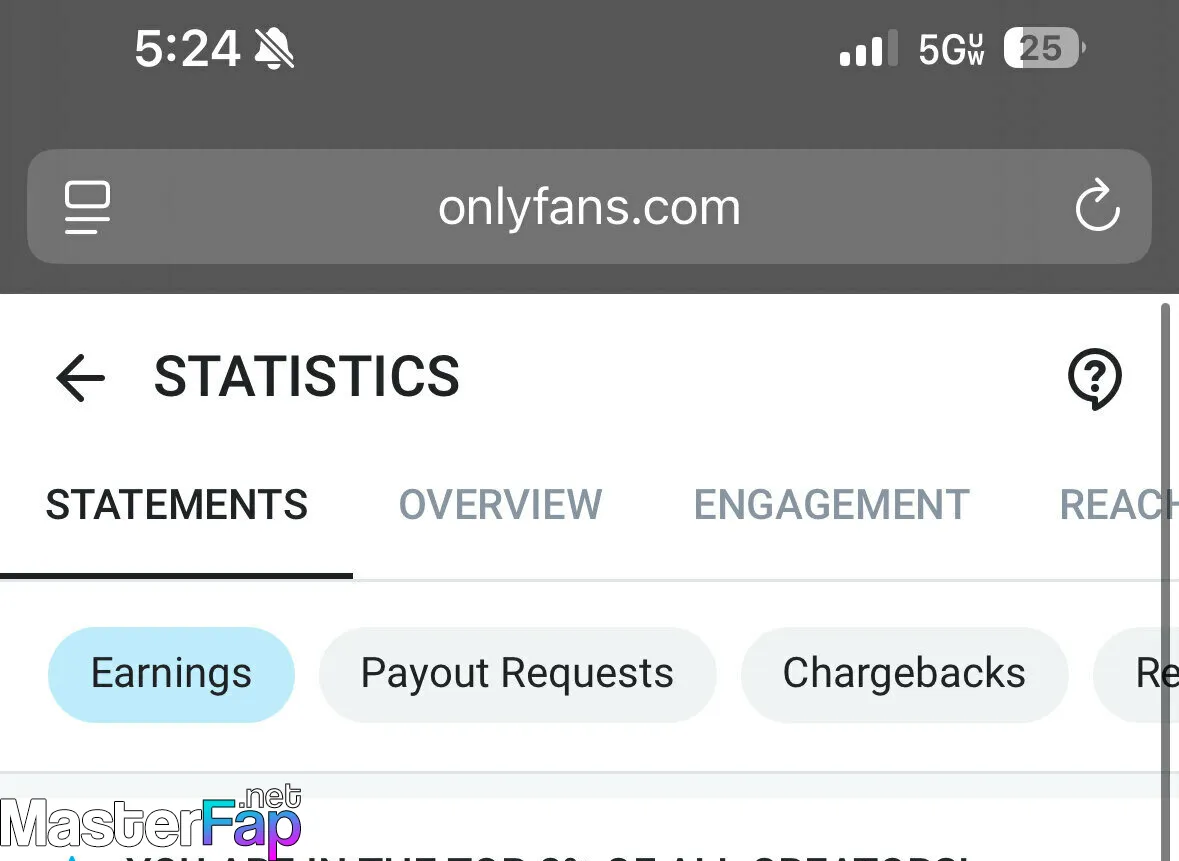The height and width of the screenshot is (861, 1179).
Task: Open the browser page settings icon
Action: click(88, 207)
